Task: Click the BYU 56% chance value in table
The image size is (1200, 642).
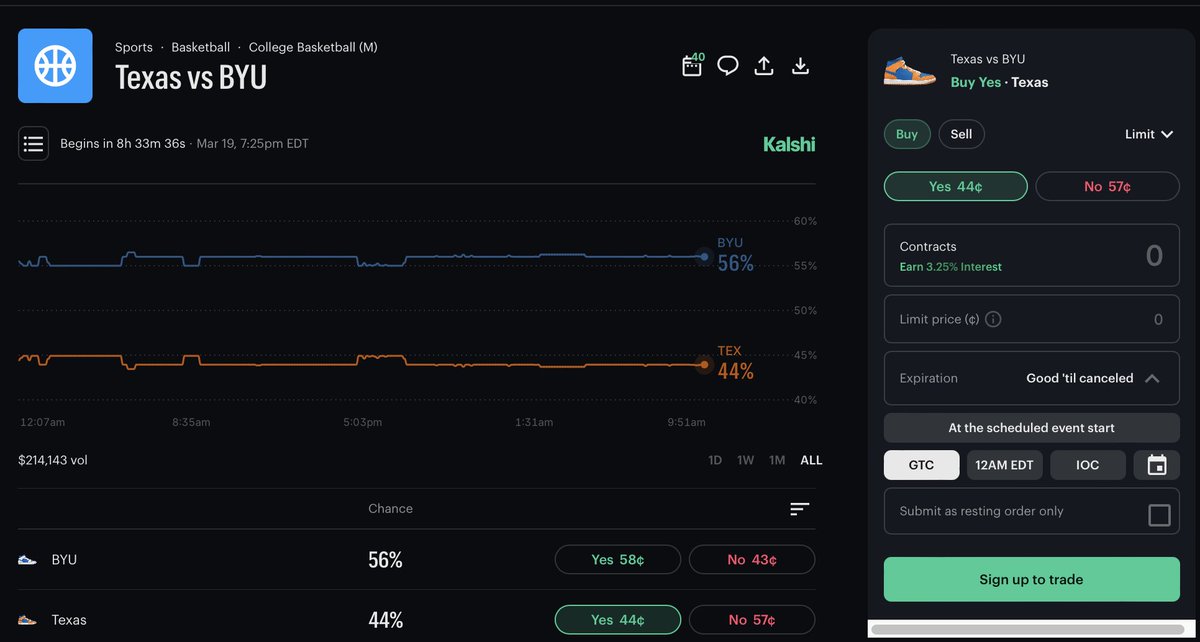Action: (385, 560)
